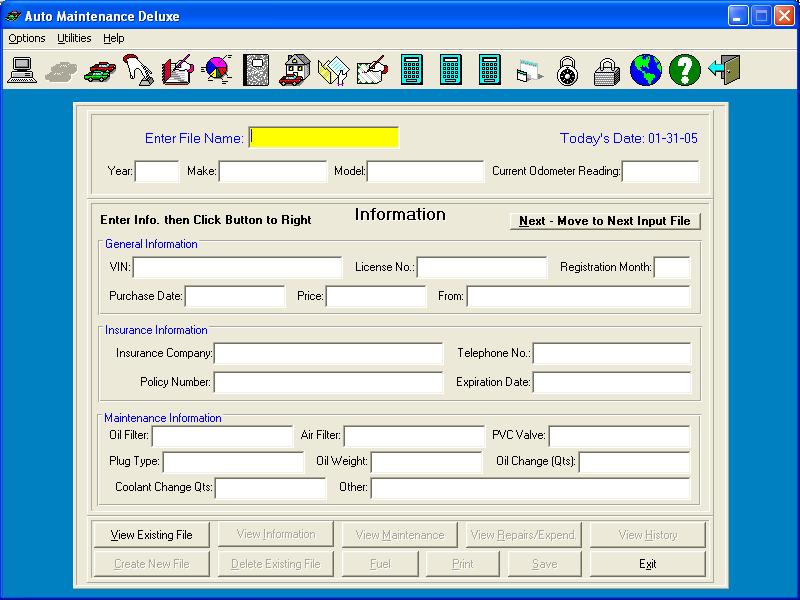This screenshot has width=800, height=600.
Task: Click the View Repairs/Expend button
Action: click(523, 535)
